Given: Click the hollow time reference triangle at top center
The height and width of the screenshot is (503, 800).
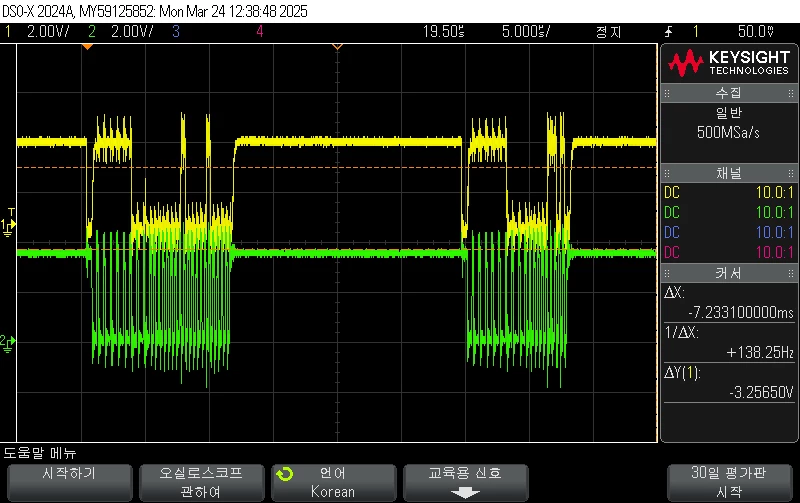Looking at the screenshot, I should coord(337,46).
